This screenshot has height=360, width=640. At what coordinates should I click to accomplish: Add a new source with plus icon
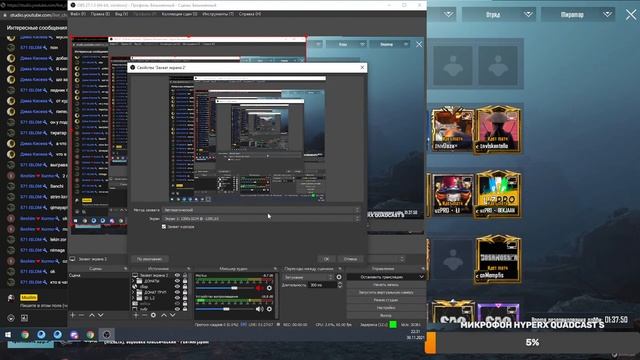click(136, 315)
